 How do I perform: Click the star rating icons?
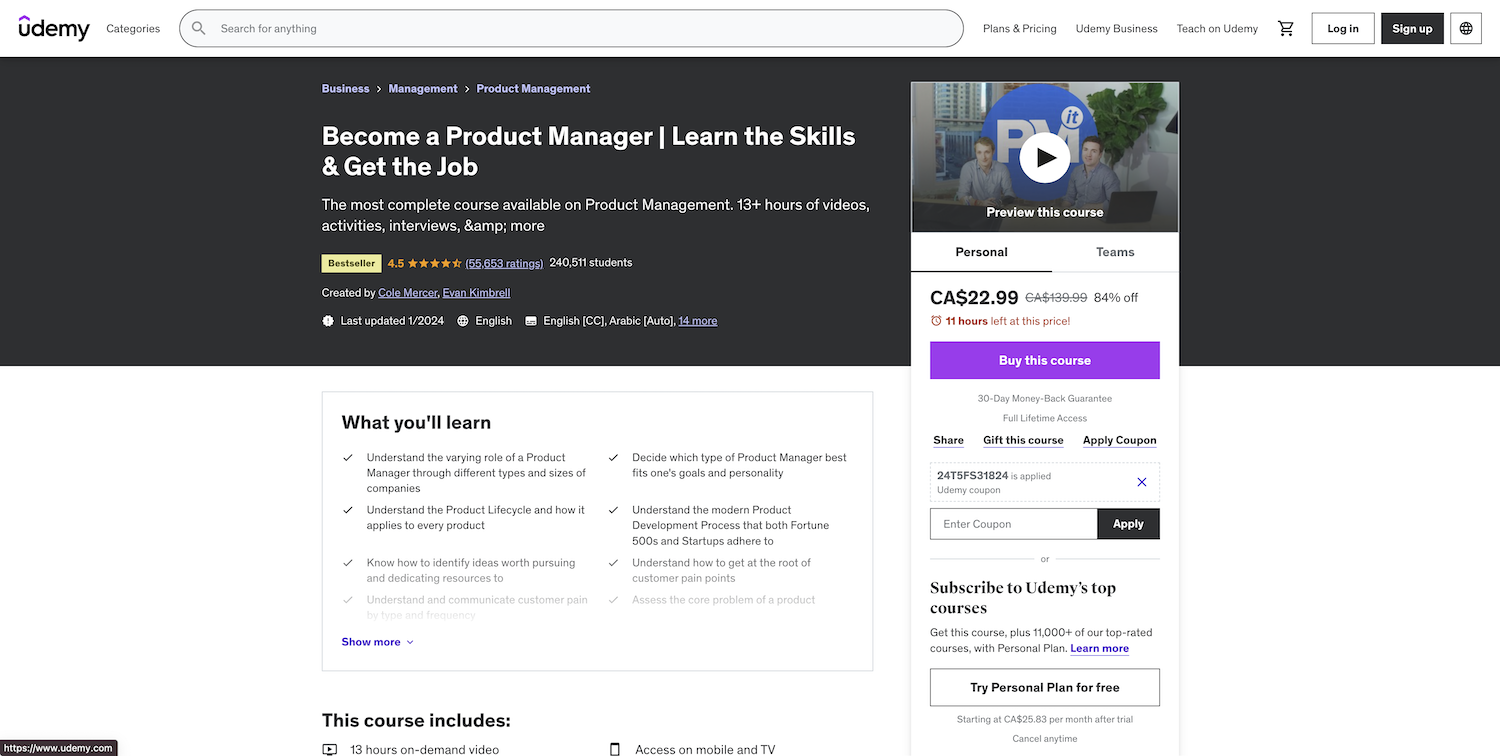(435, 263)
